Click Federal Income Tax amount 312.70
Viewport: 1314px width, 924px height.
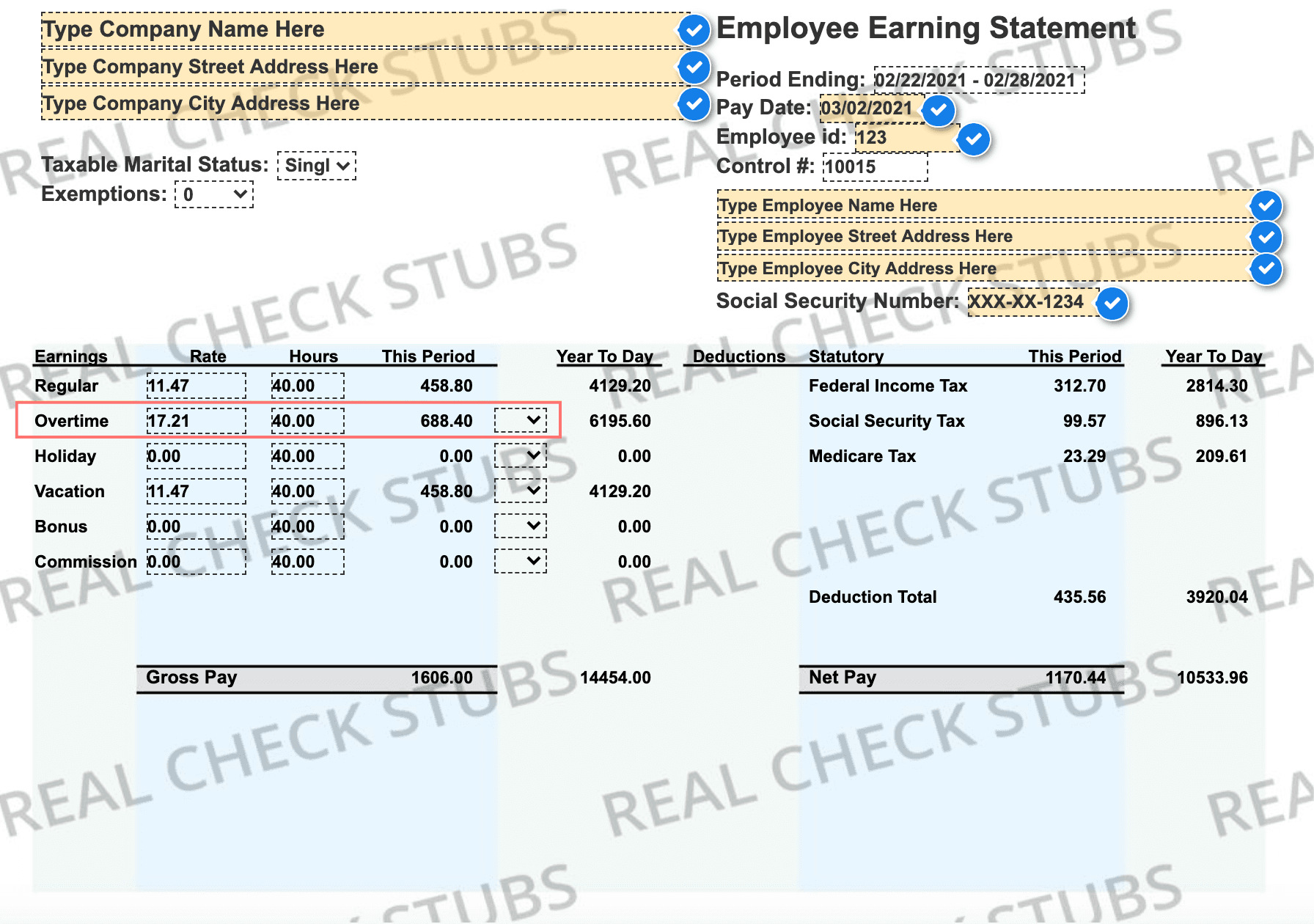coord(1079,386)
